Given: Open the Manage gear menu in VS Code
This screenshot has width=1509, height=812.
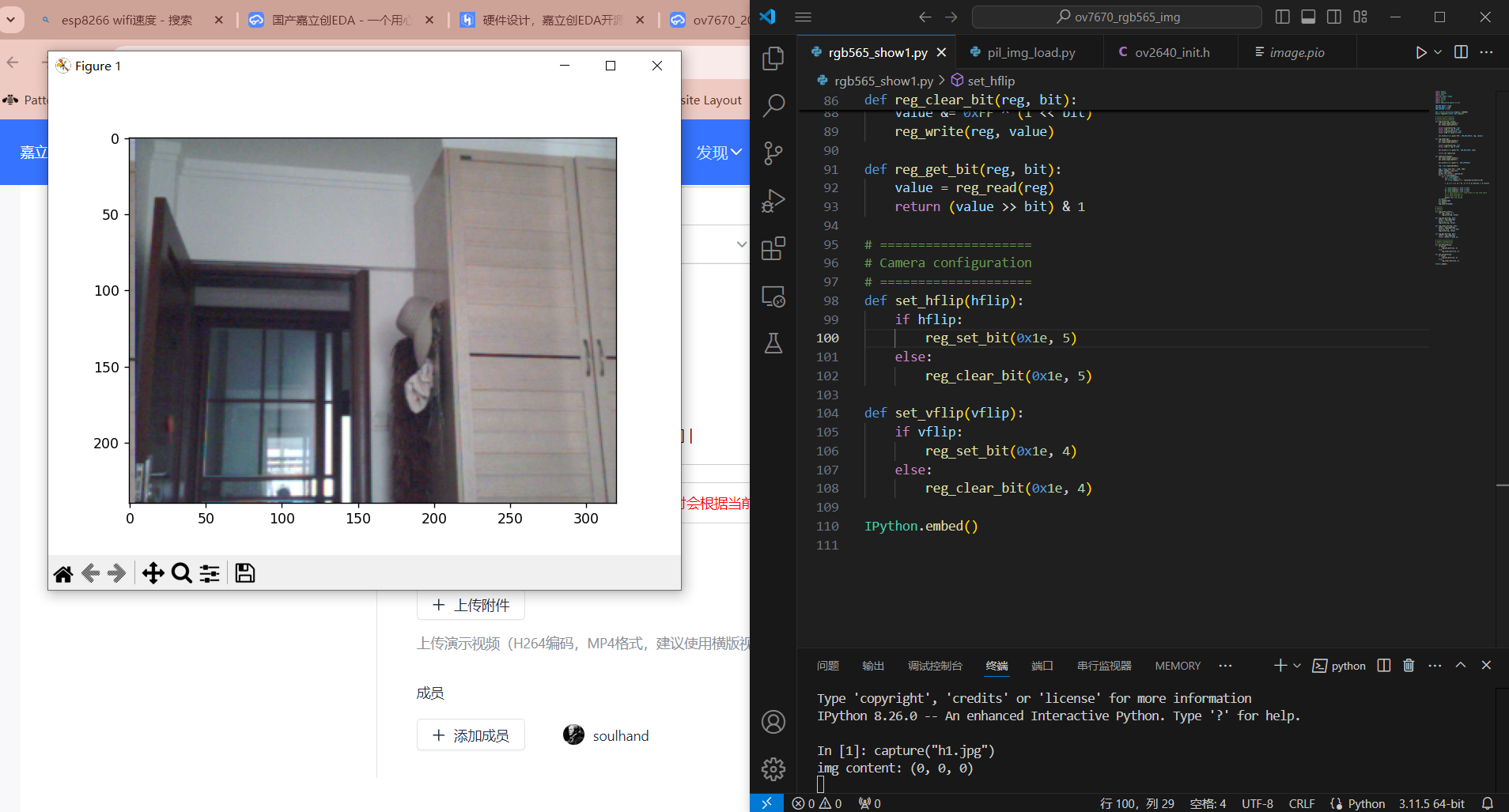Looking at the screenshot, I should (x=773, y=769).
